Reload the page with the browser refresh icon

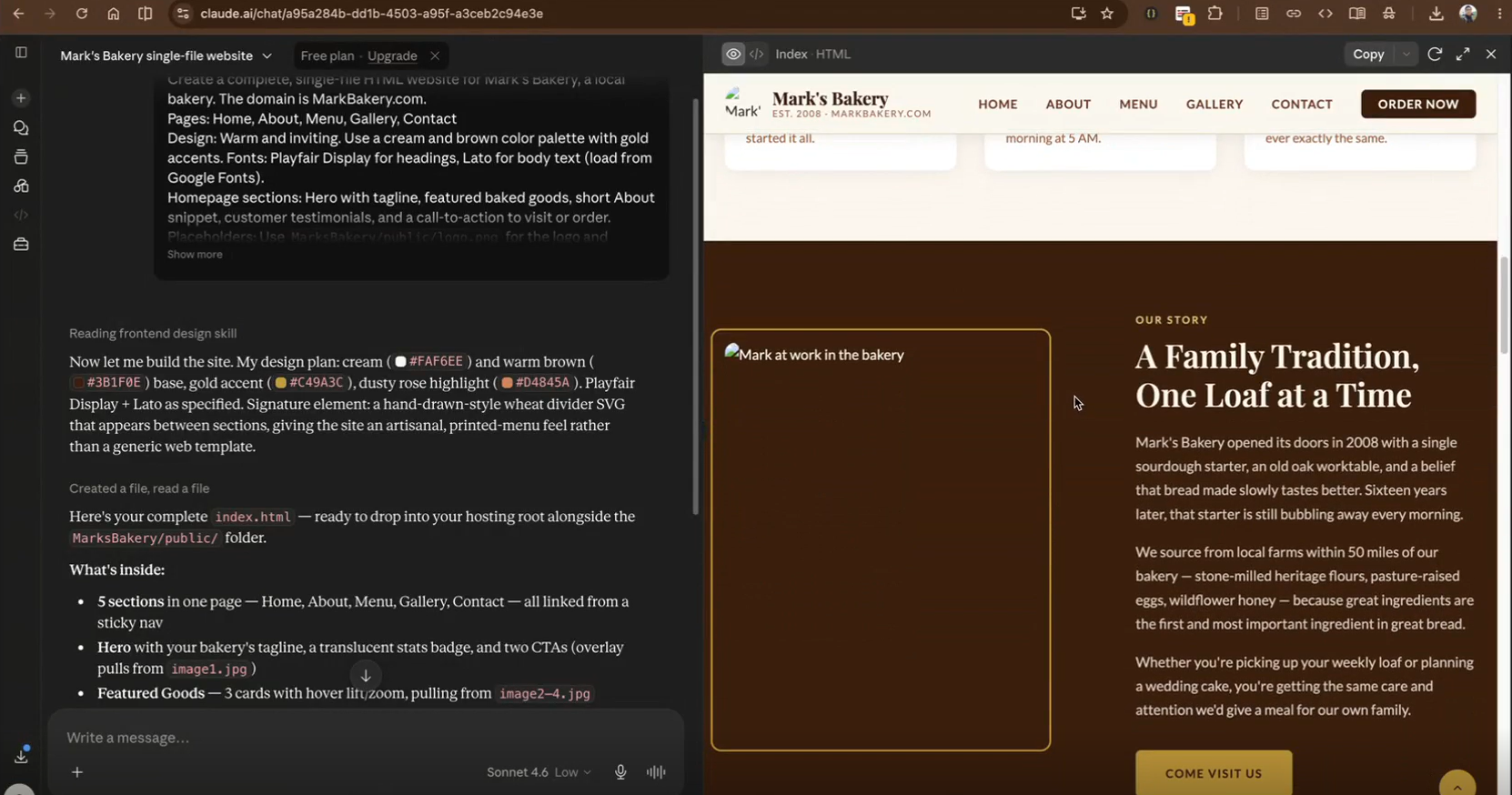(x=81, y=14)
